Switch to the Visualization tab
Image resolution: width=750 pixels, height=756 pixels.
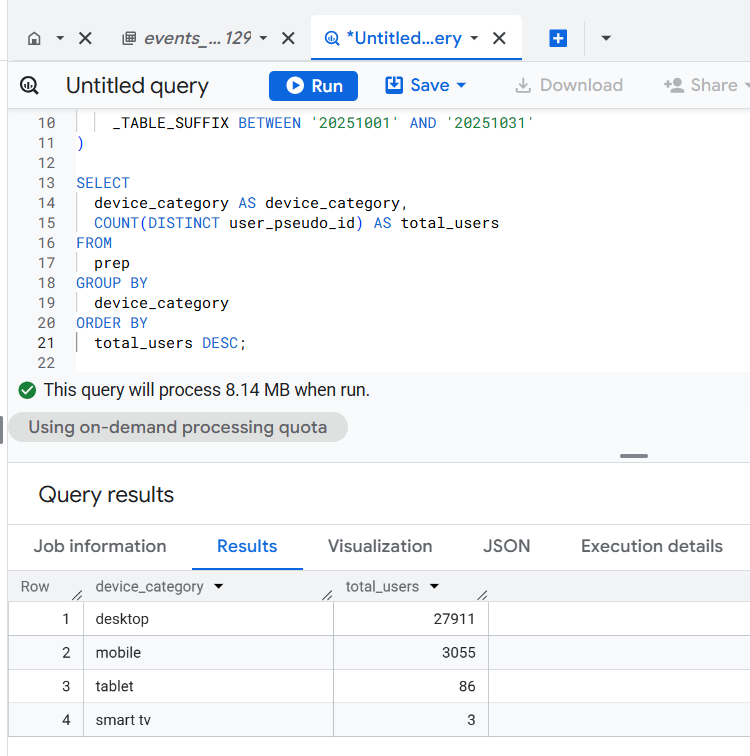pos(380,546)
